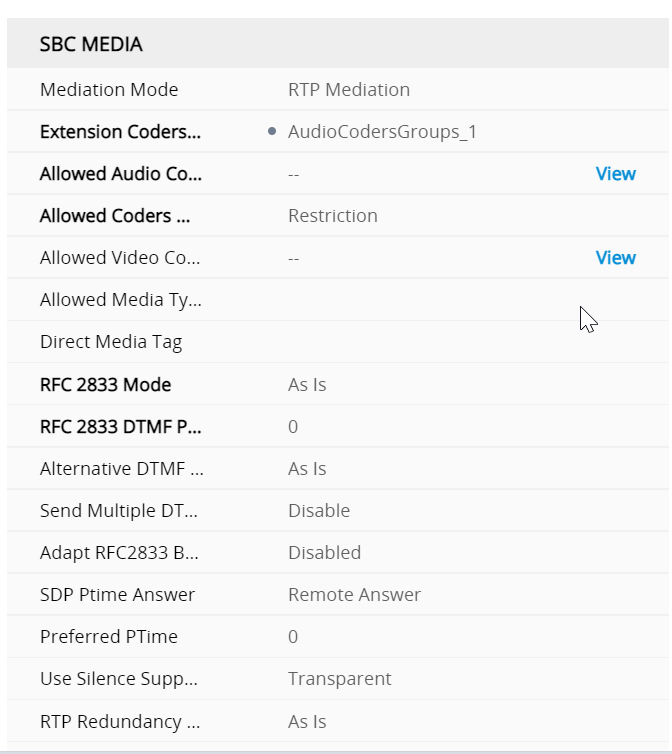Click the Extension Coders label
This screenshot has height=754, width=672.
pyautogui.click(x=120, y=132)
